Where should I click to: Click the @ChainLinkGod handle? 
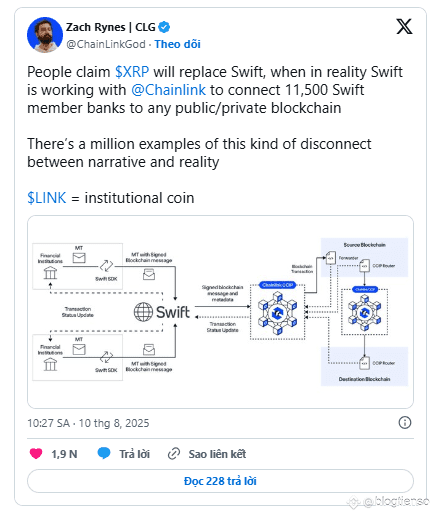(106, 44)
